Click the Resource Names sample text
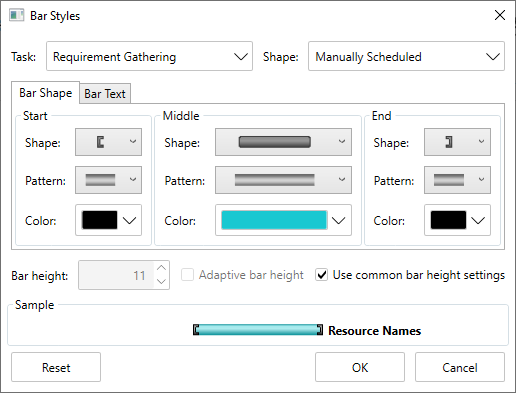The height and width of the screenshot is (393, 516). coord(375,330)
